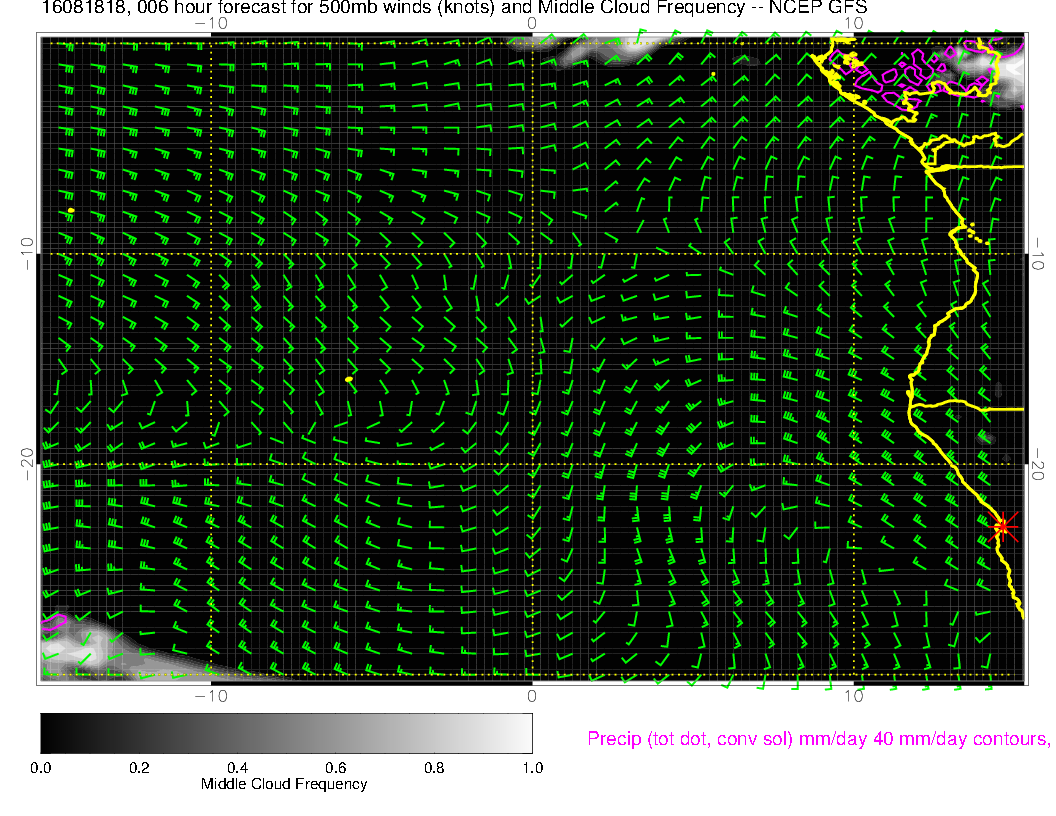Click the 0.8 tick label under the colorbar
The width and height of the screenshot is (1056, 816).
click(x=433, y=768)
